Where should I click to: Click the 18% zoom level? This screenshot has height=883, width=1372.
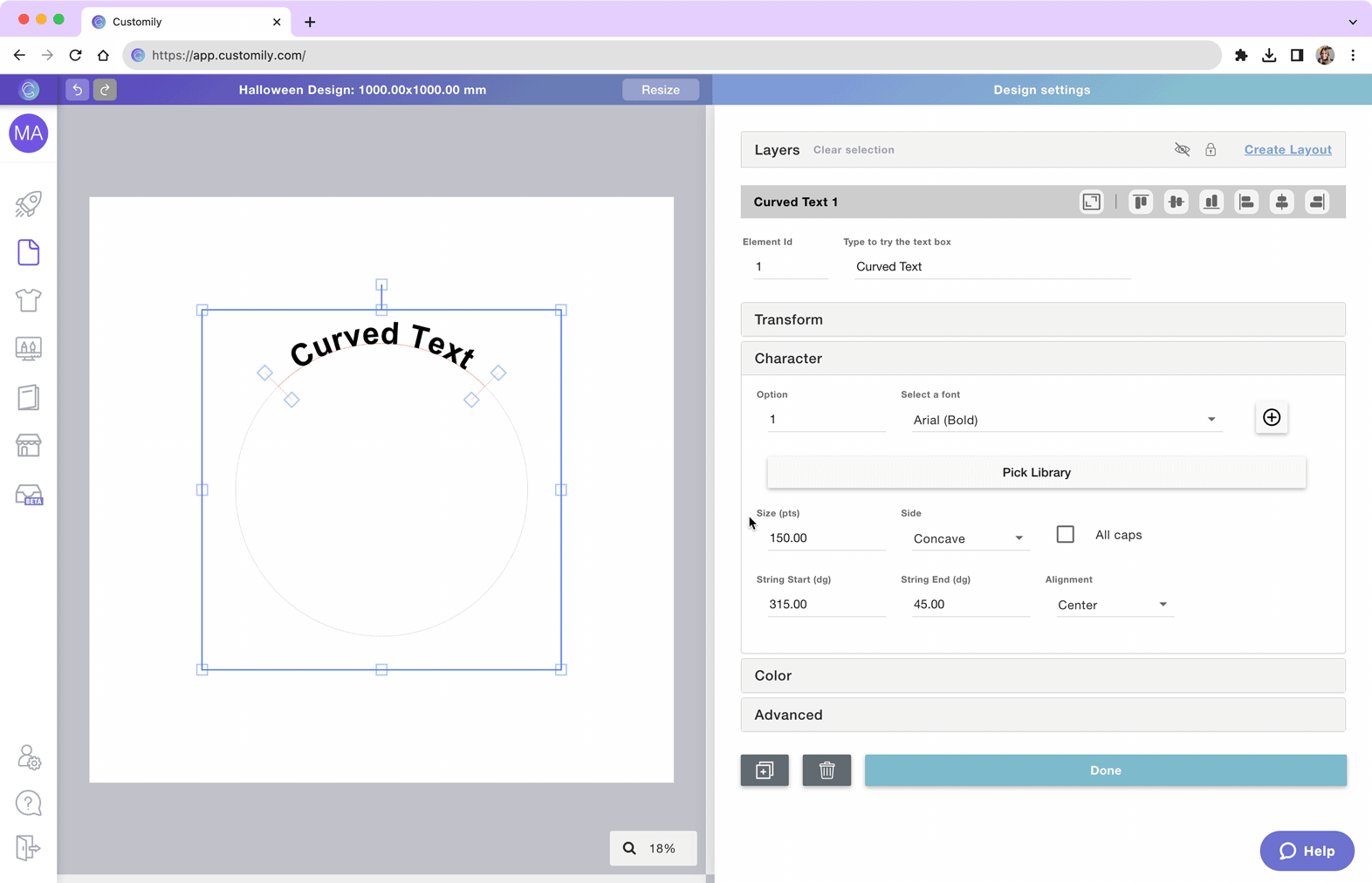click(662, 848)
